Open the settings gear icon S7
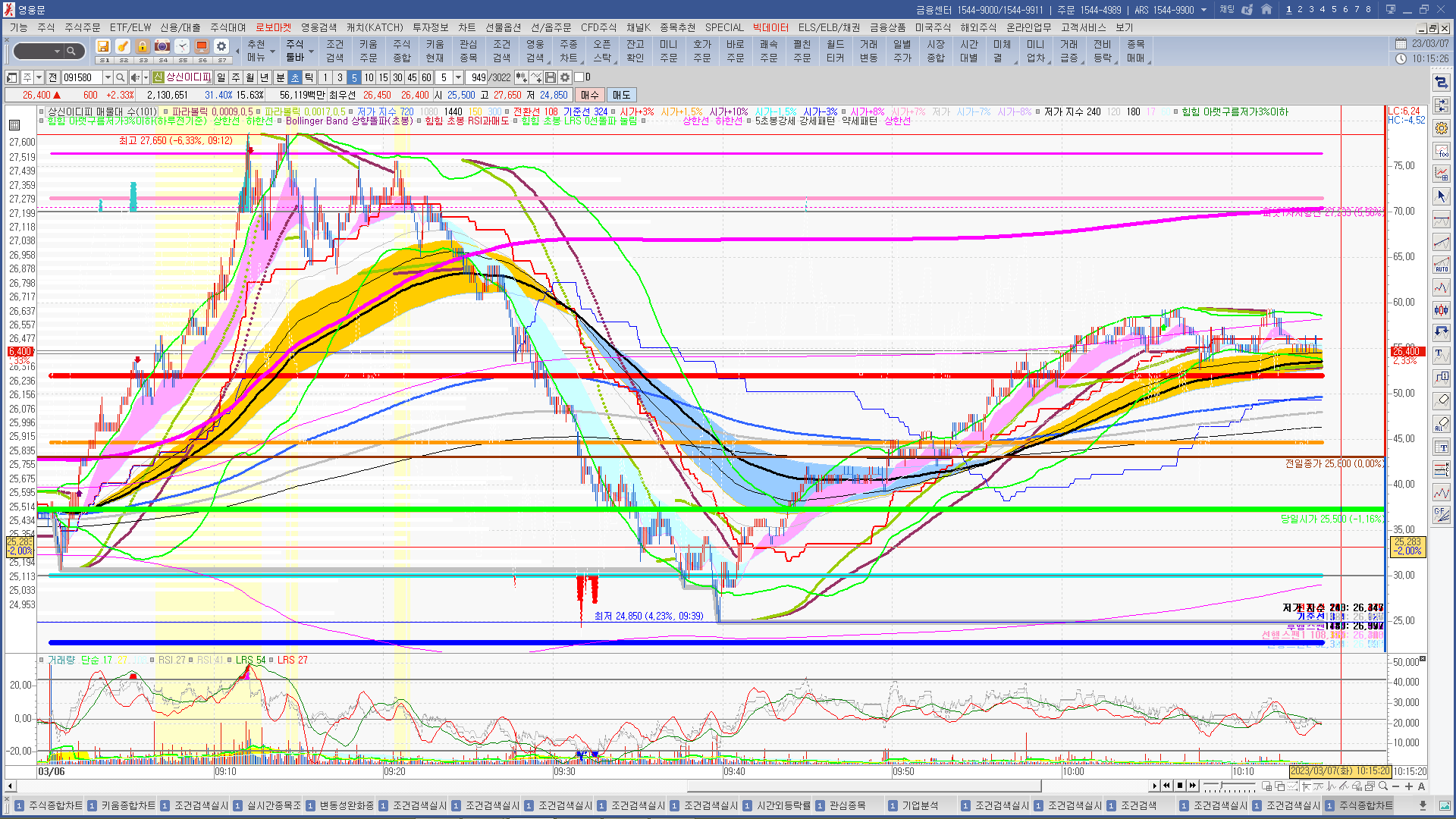This screenshot has height=819, width=1456. (x=221, y=47)
